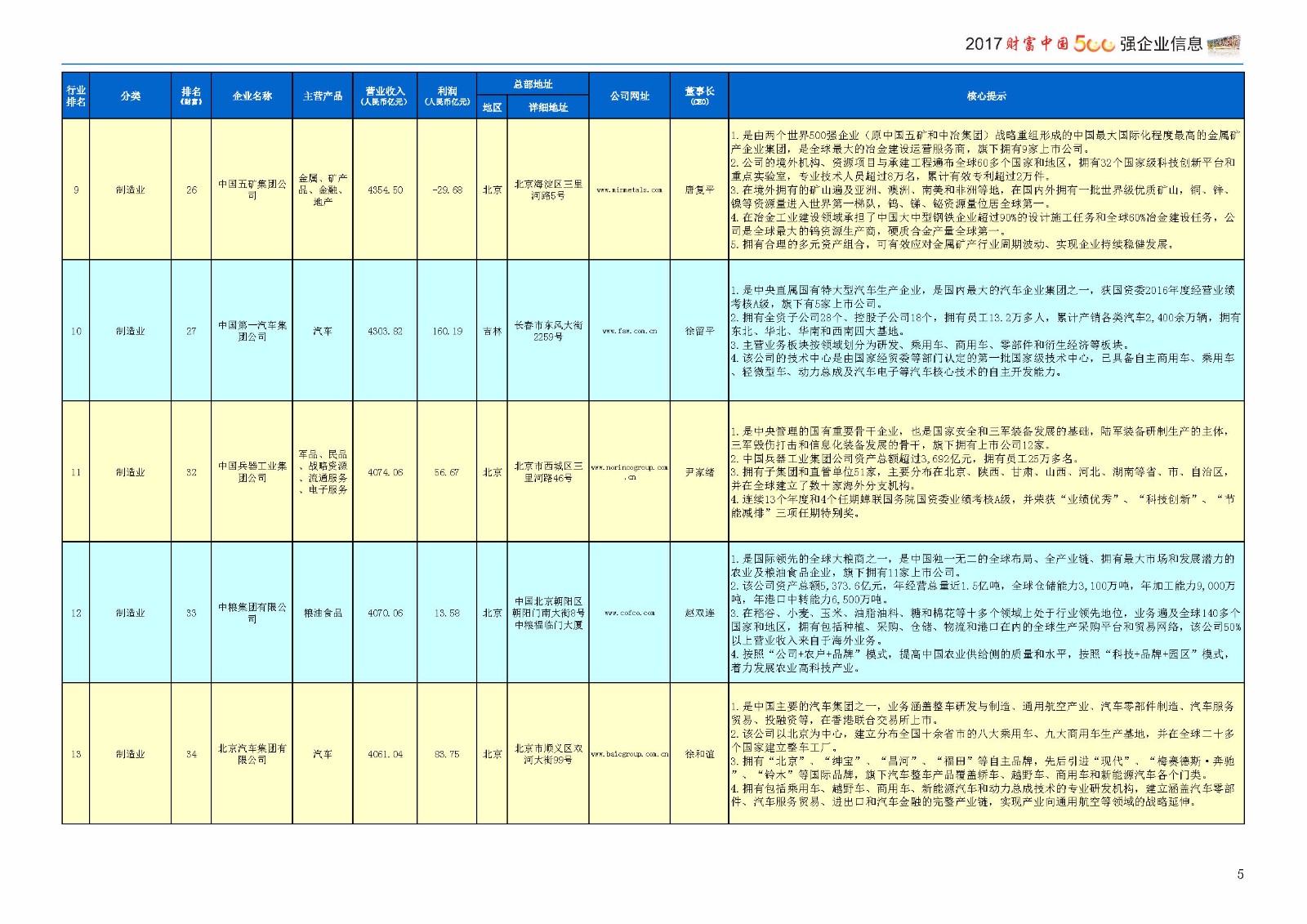Screen dimensions: 1307x924
Task: Click the core notes for 北京汽车集团
Action: coord(986,754)
